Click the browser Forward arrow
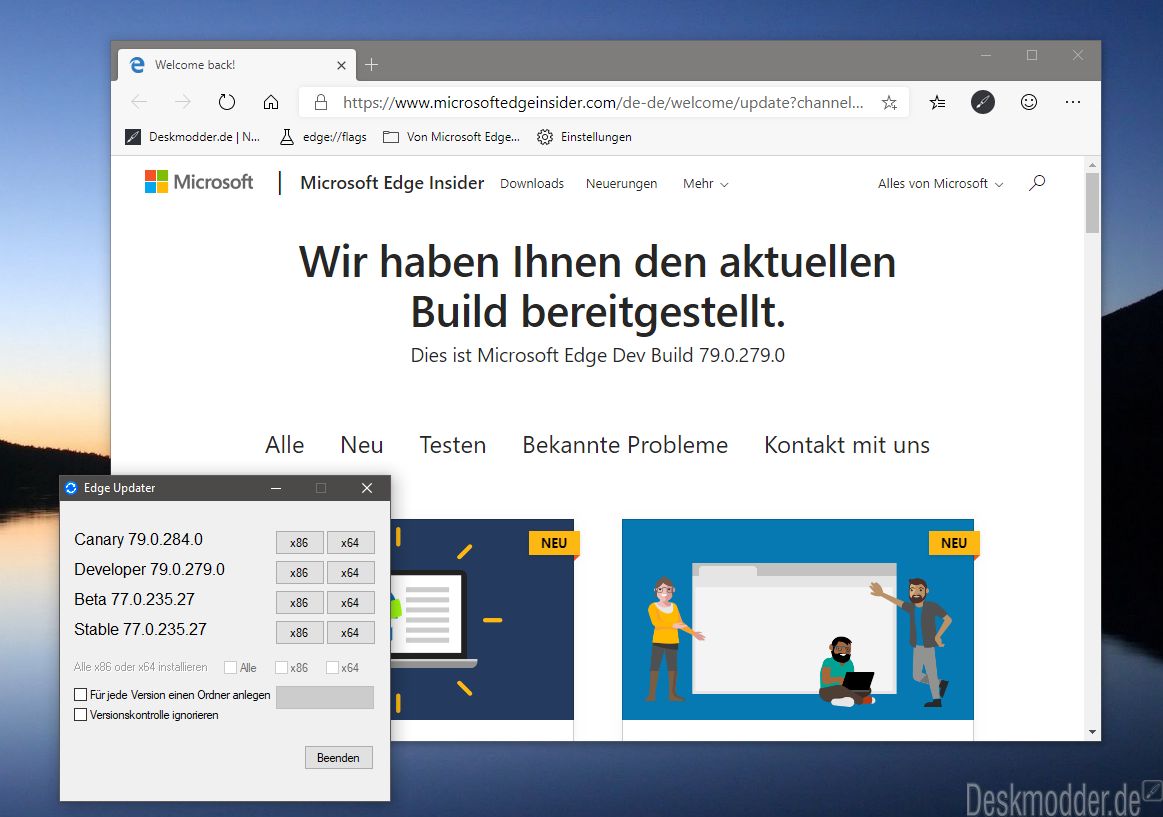This screenshot has width=1163, height=817. (183, 102)
